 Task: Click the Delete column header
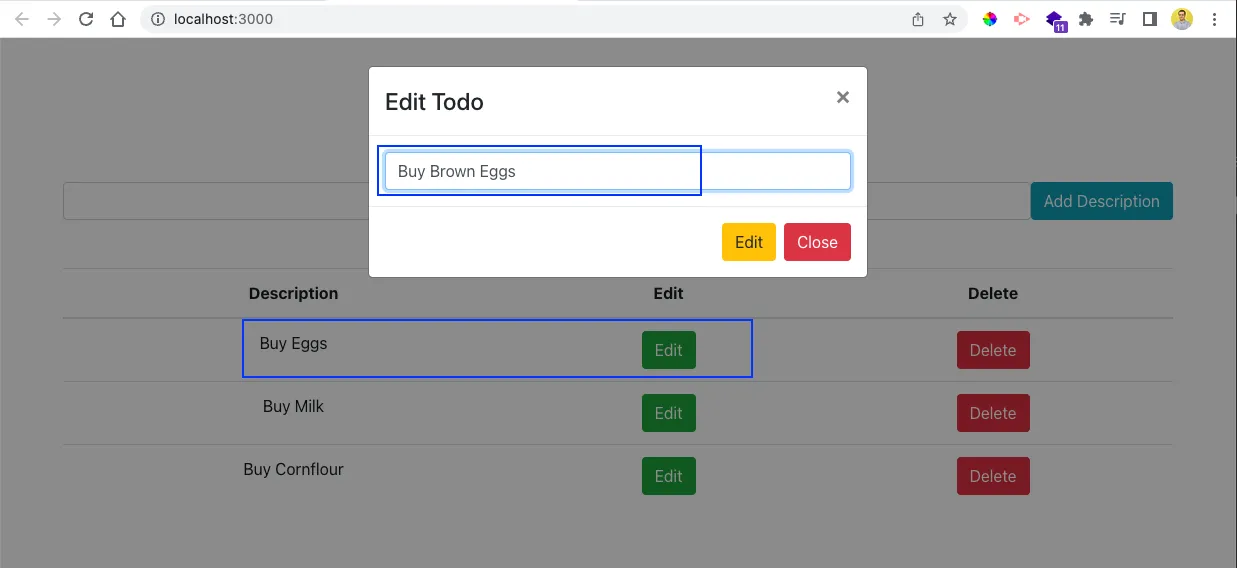[993, 293]
